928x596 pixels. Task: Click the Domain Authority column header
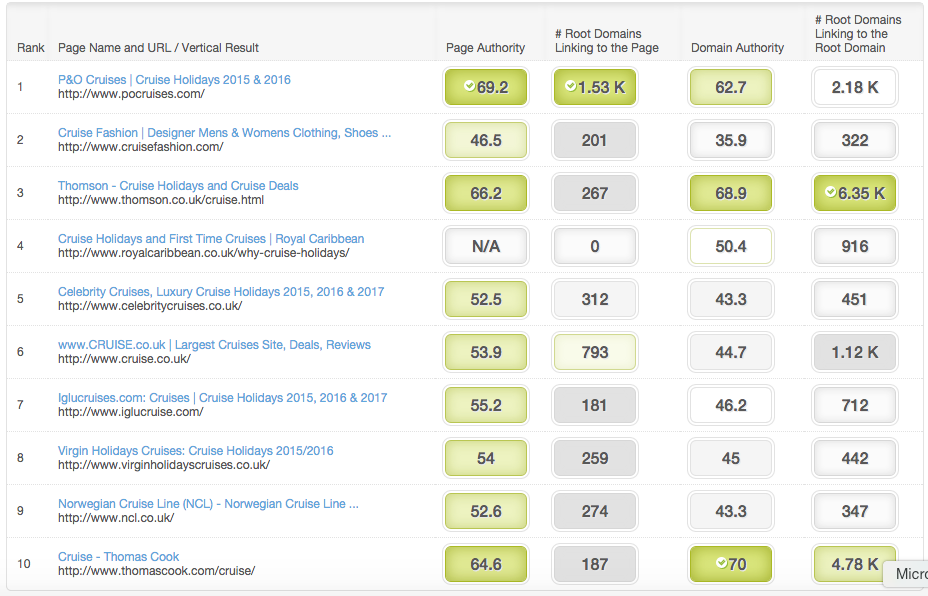point(737,48)
